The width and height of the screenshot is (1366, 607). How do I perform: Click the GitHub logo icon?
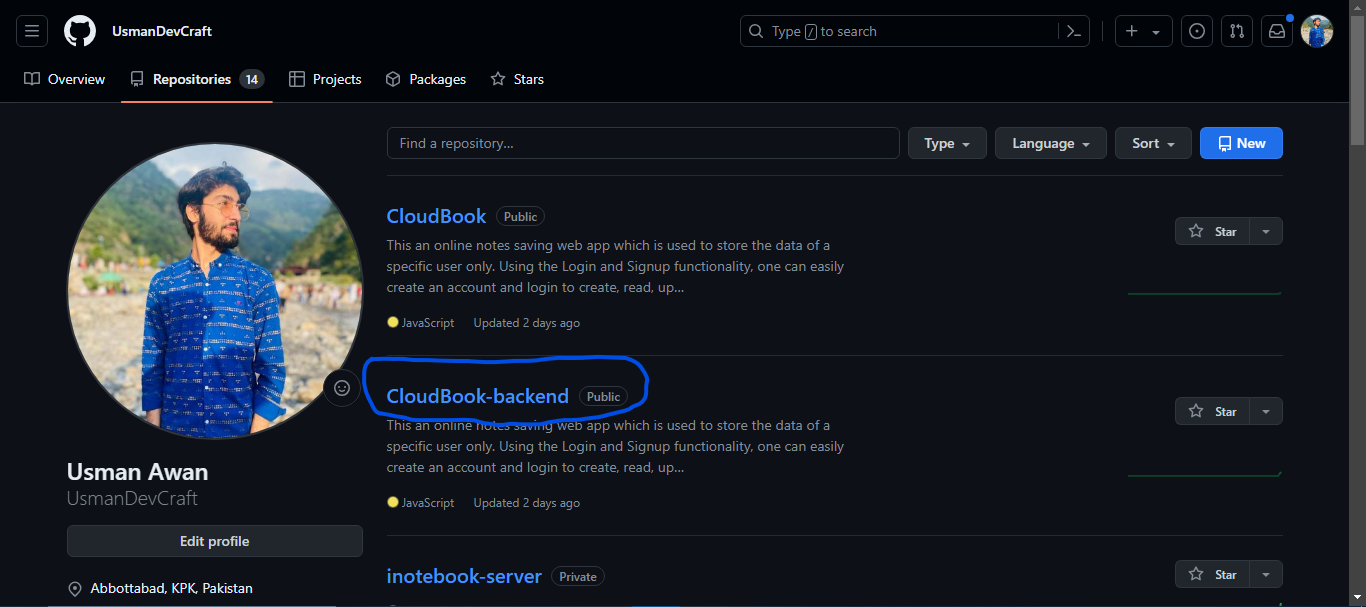coord(80,31)
